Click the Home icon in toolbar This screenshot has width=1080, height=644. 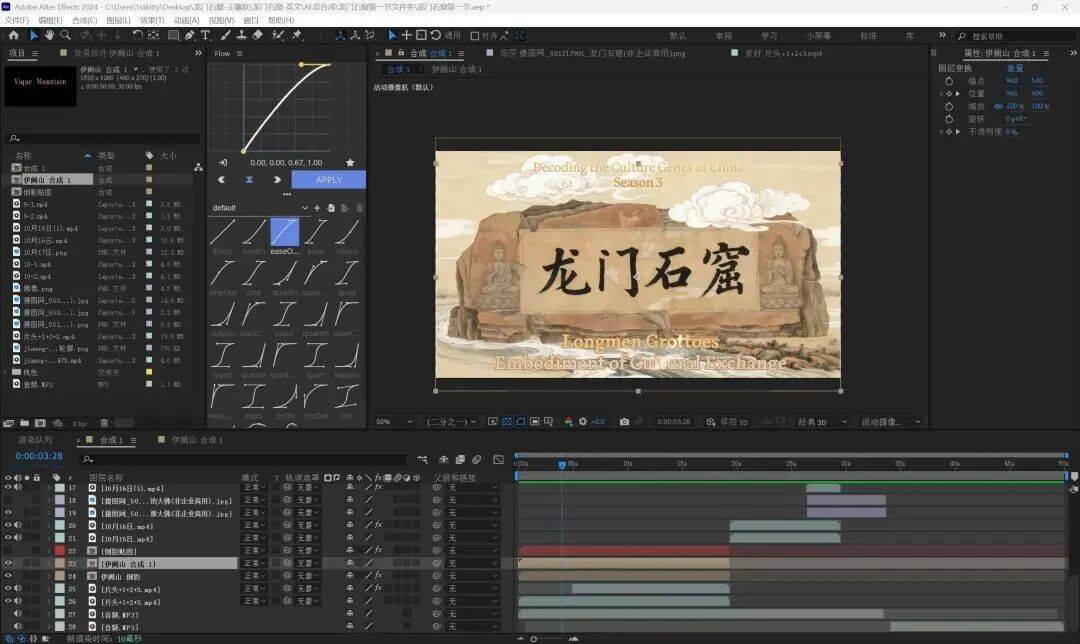15,35
